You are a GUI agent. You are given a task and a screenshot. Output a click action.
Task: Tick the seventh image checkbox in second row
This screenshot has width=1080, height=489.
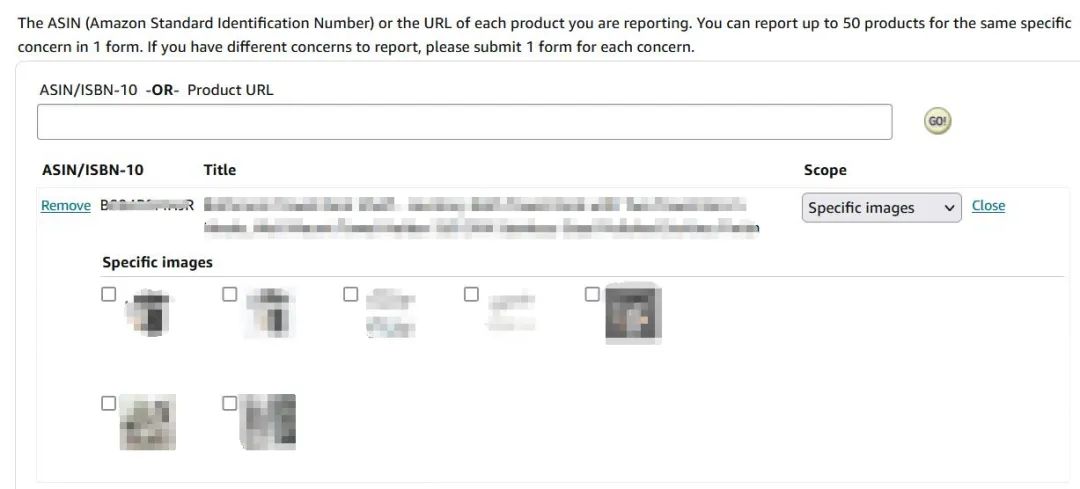click(230, 403)
